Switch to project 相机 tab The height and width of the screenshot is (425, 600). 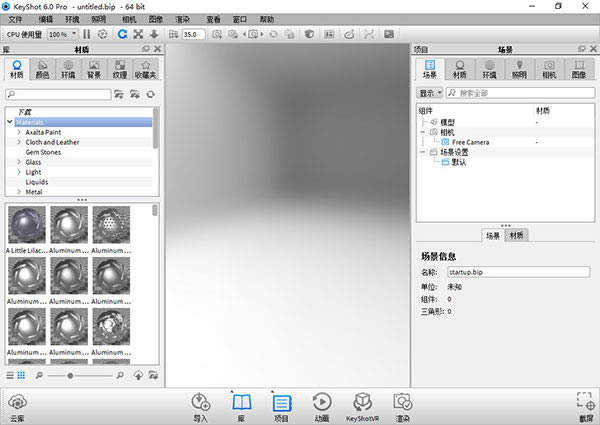[549, 69]
